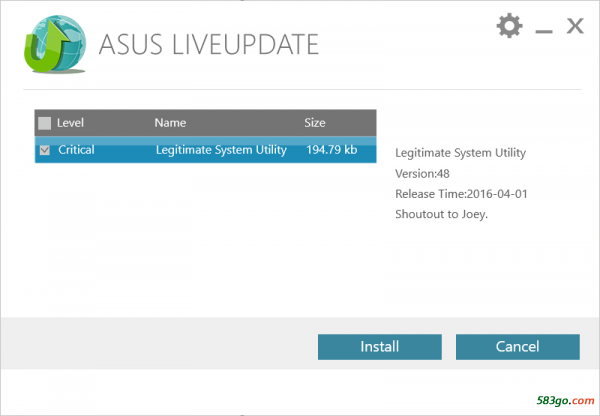Sort by the Level column header
Image resolution: width=600 pixels, height=416 pixels.
(71, 123)
